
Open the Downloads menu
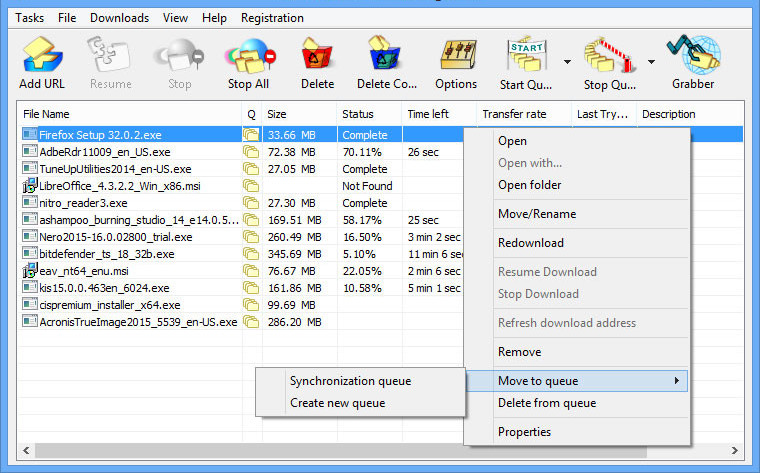click(x=119, y=18)
